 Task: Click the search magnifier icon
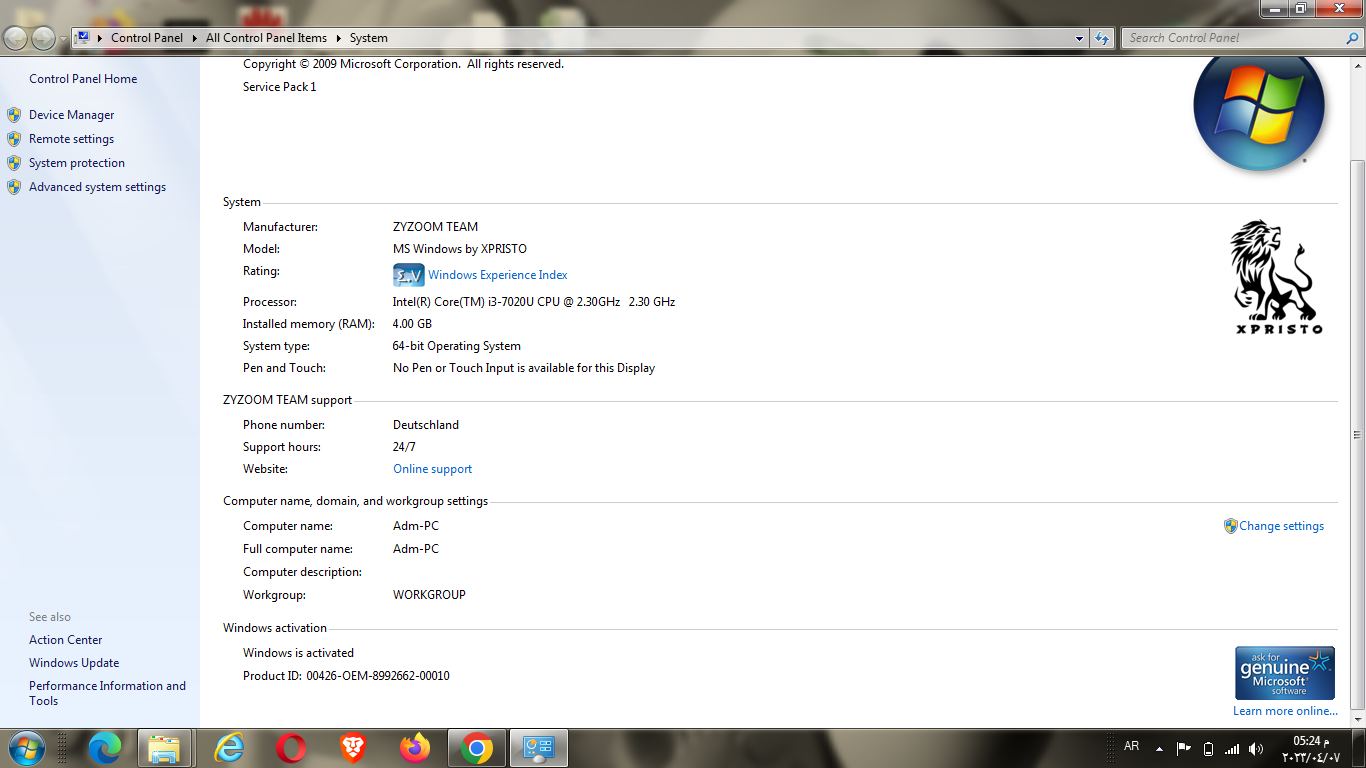tap(1352, 38)
